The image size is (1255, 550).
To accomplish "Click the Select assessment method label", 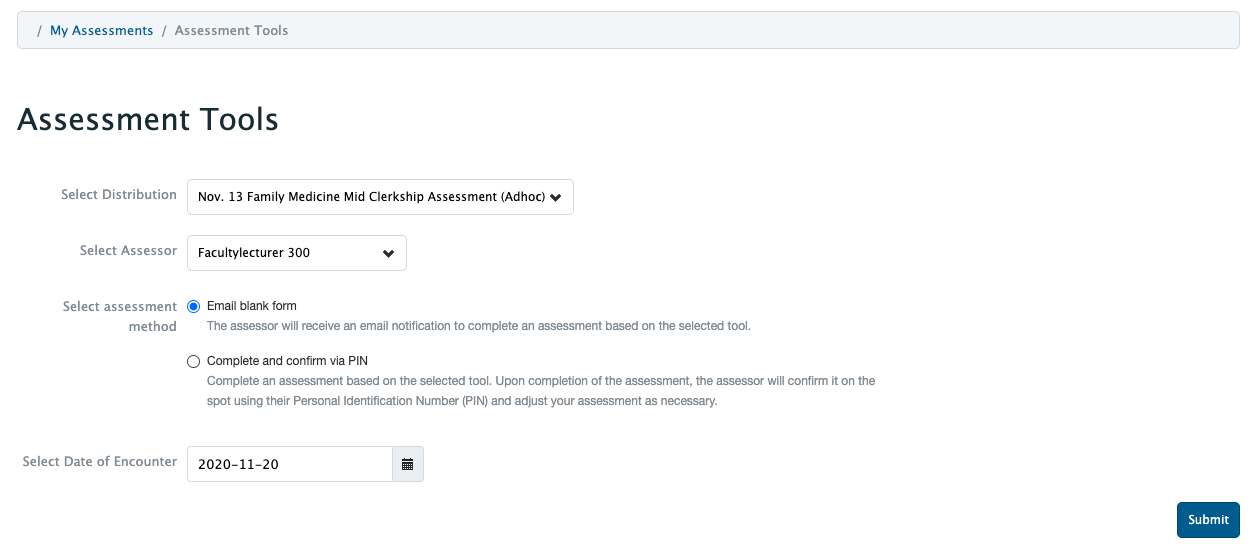I will pos(120,317).
